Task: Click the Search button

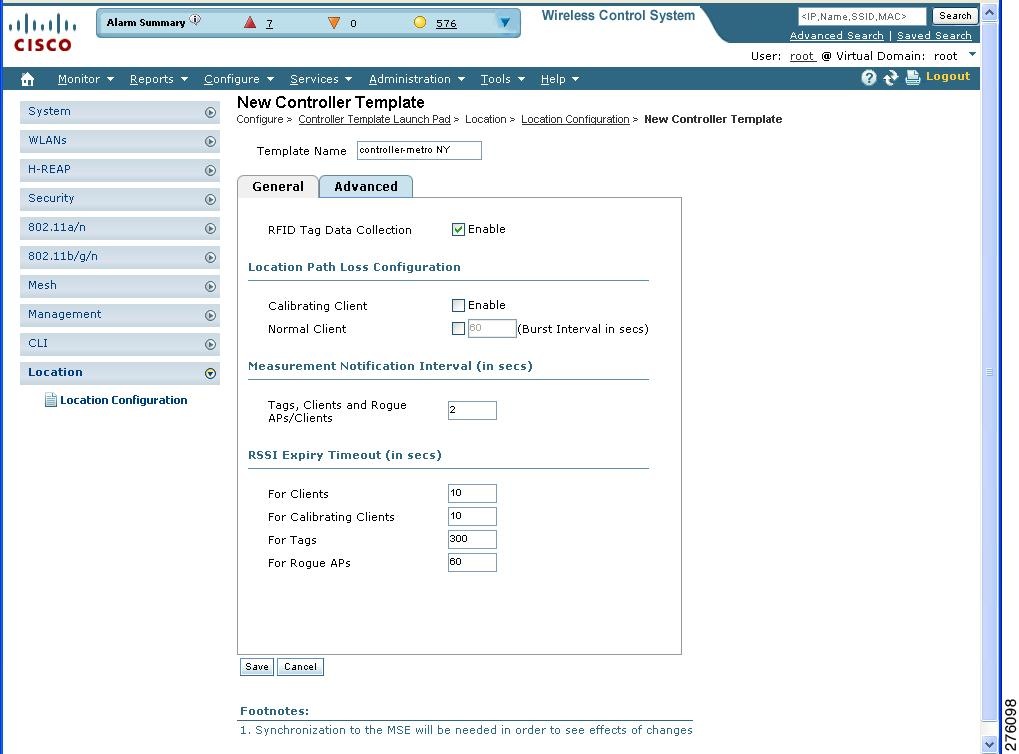Action: pos(955,16)
